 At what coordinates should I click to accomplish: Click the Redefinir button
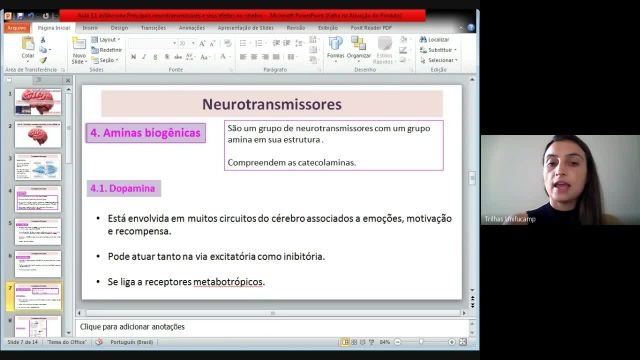[107, 50]
